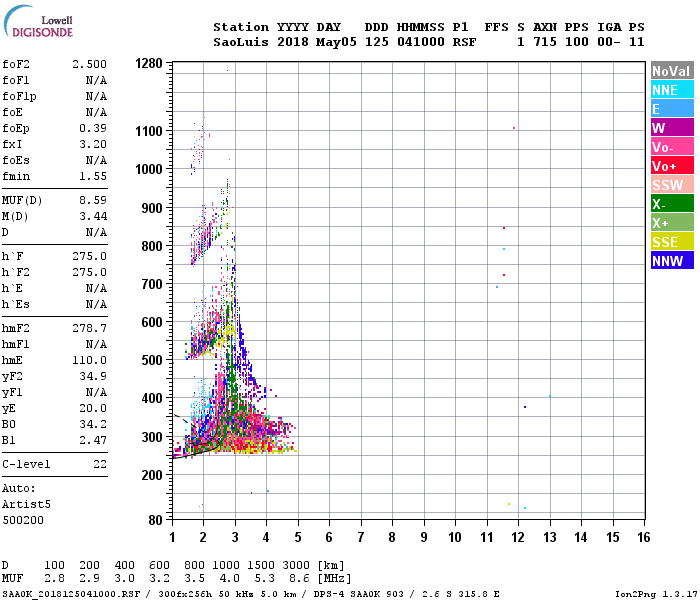Click the 10 MHz frequency axis label
The height and width of the screenshot is (600, 700).
tap(455, 537)
